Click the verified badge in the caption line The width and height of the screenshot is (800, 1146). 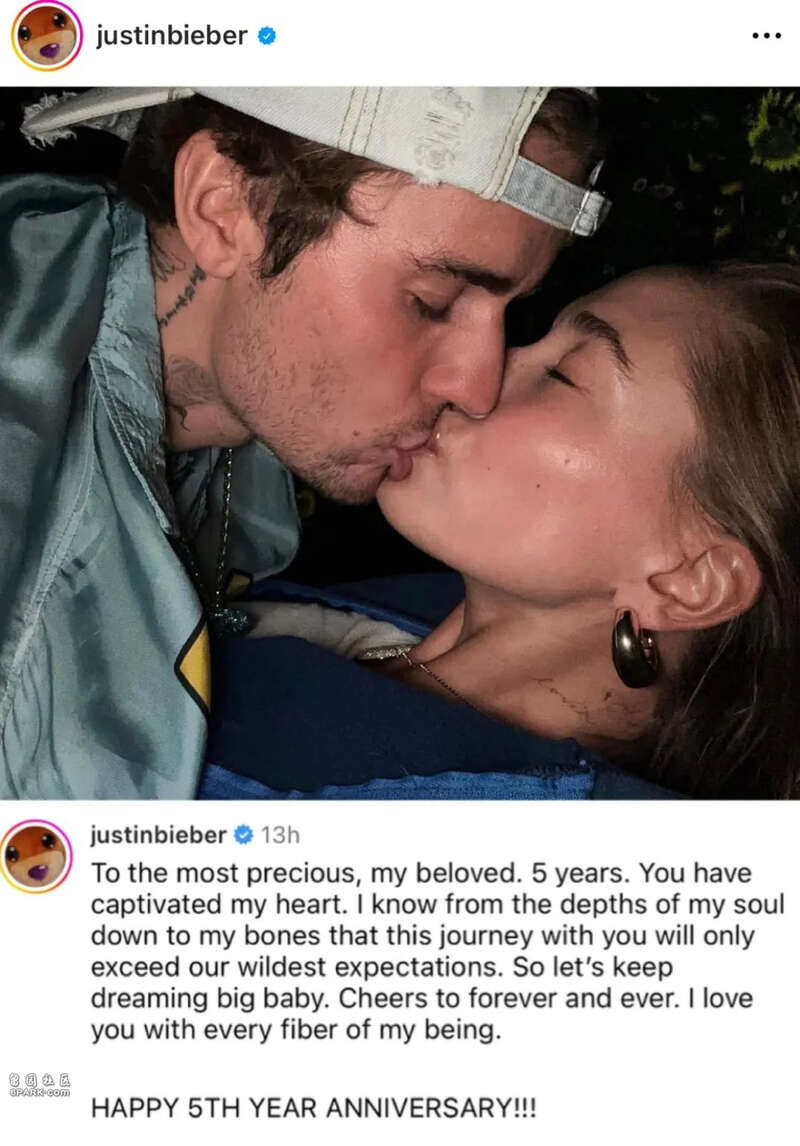click(243, 835)
